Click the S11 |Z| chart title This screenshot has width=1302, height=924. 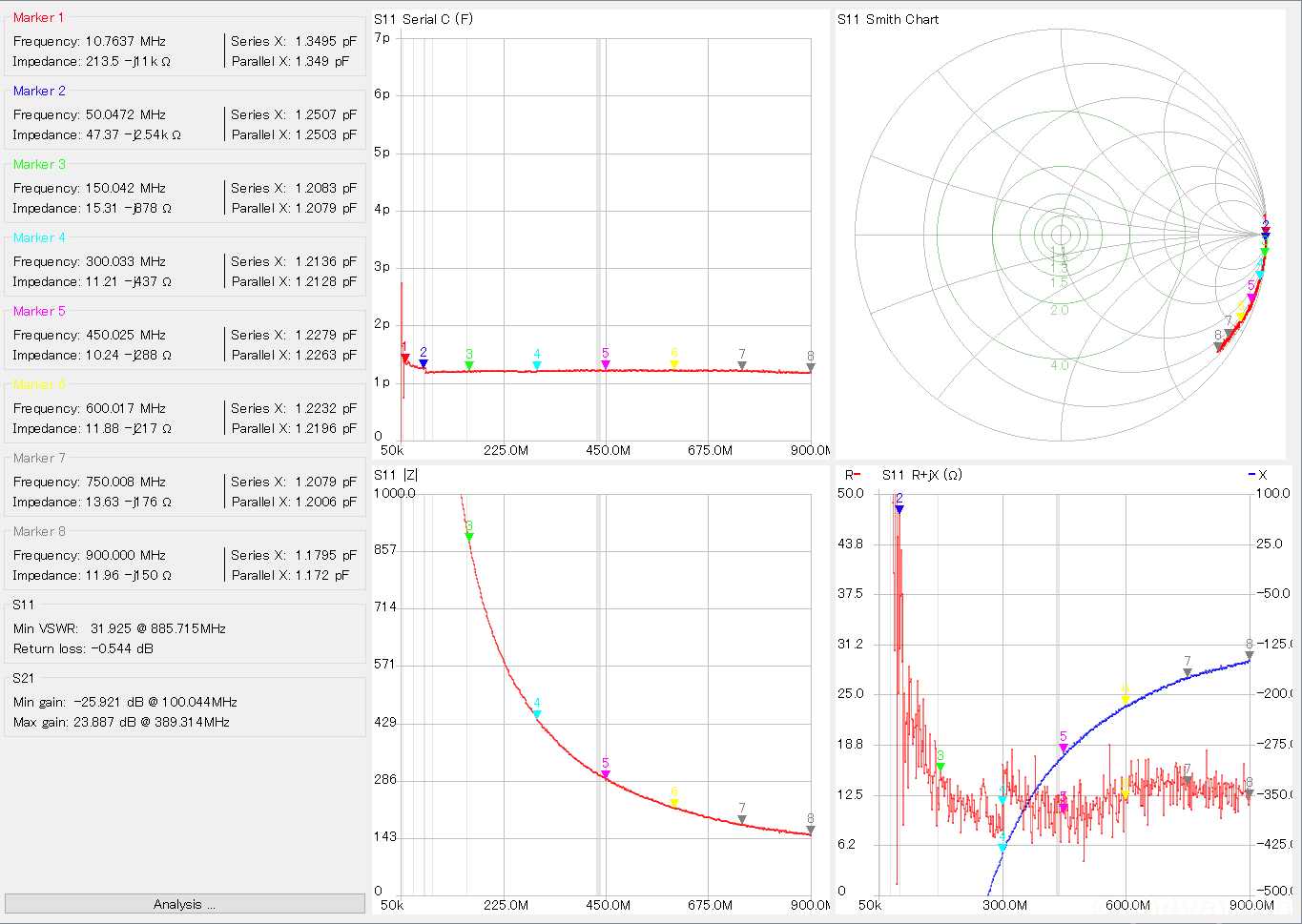point(395,474)
